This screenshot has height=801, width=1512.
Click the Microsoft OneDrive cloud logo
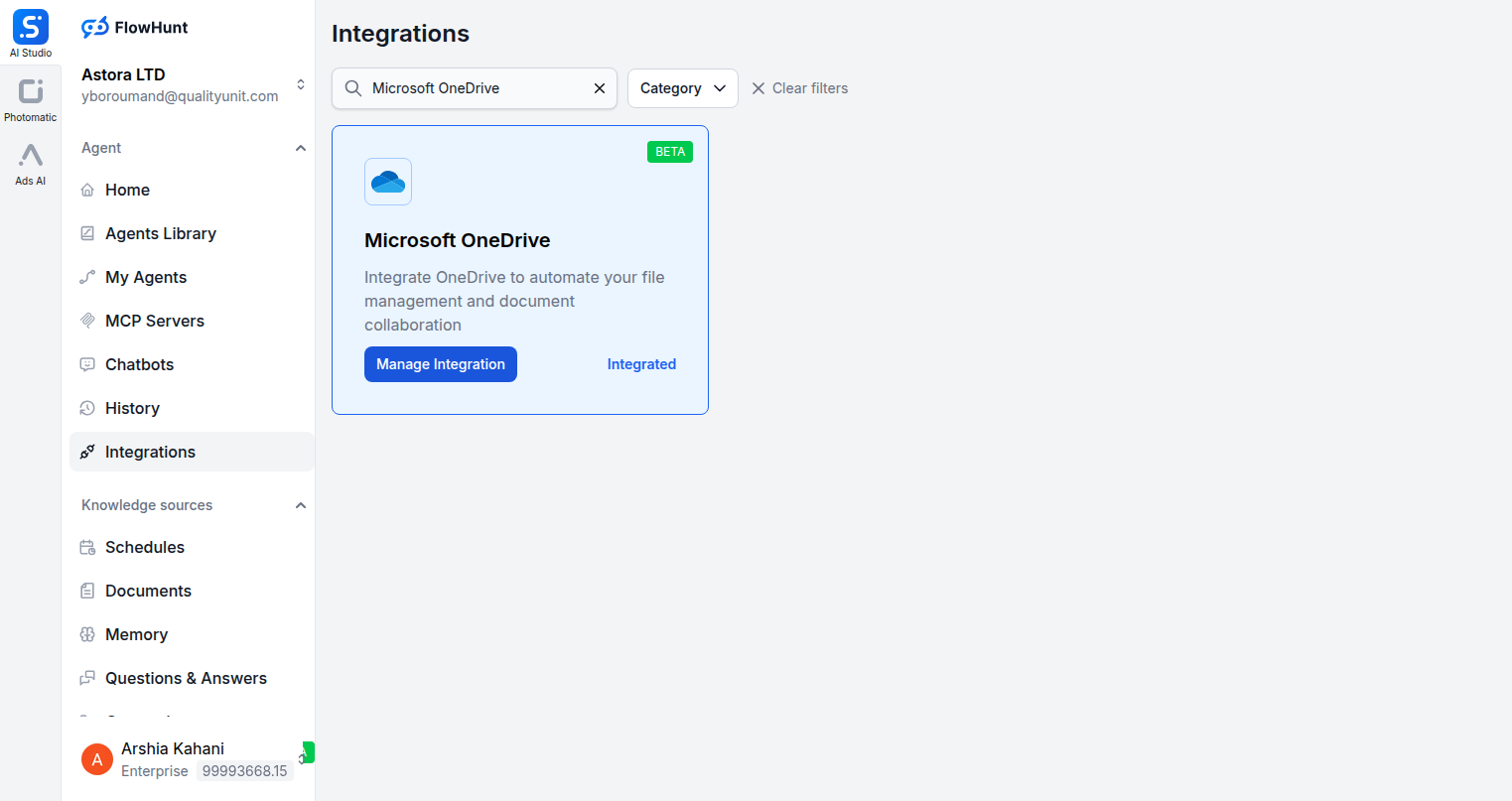click(x=387, y=182)
